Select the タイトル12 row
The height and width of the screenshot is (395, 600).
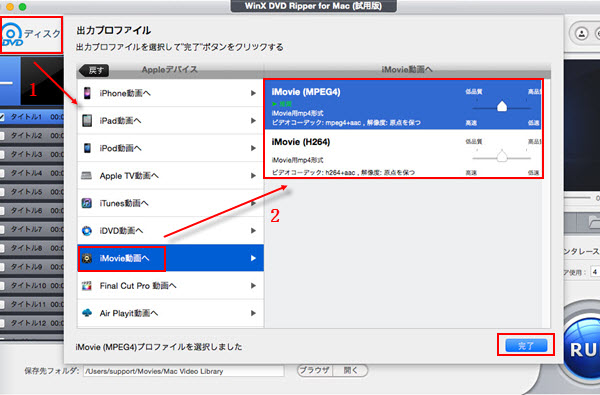[32, 323]
